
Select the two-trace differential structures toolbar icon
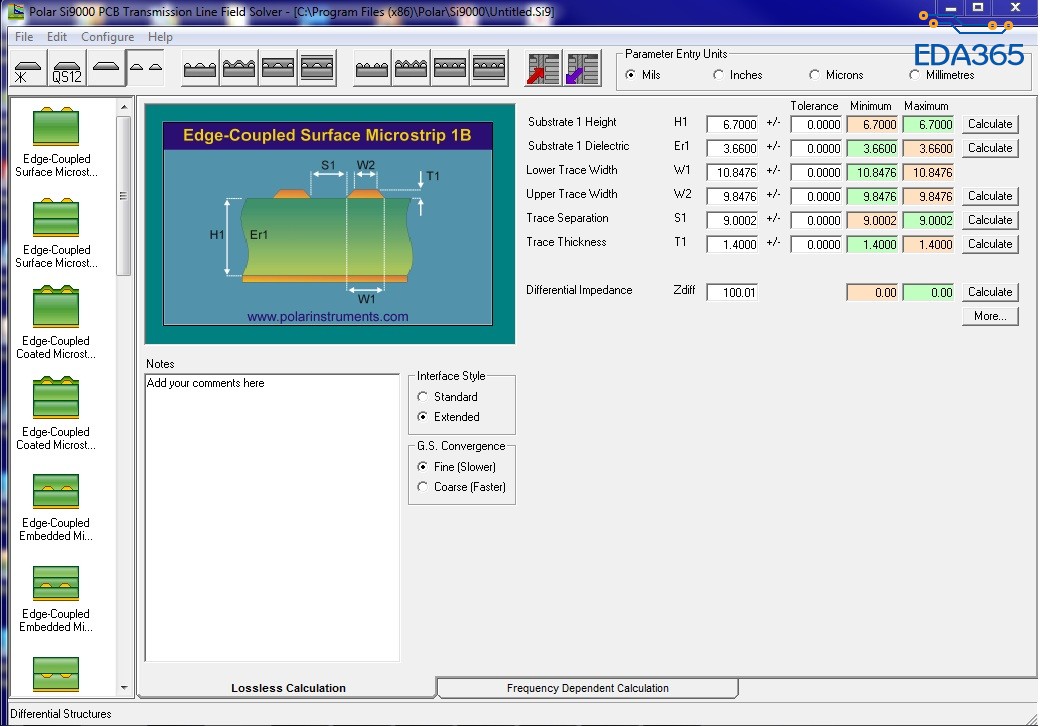146,68
